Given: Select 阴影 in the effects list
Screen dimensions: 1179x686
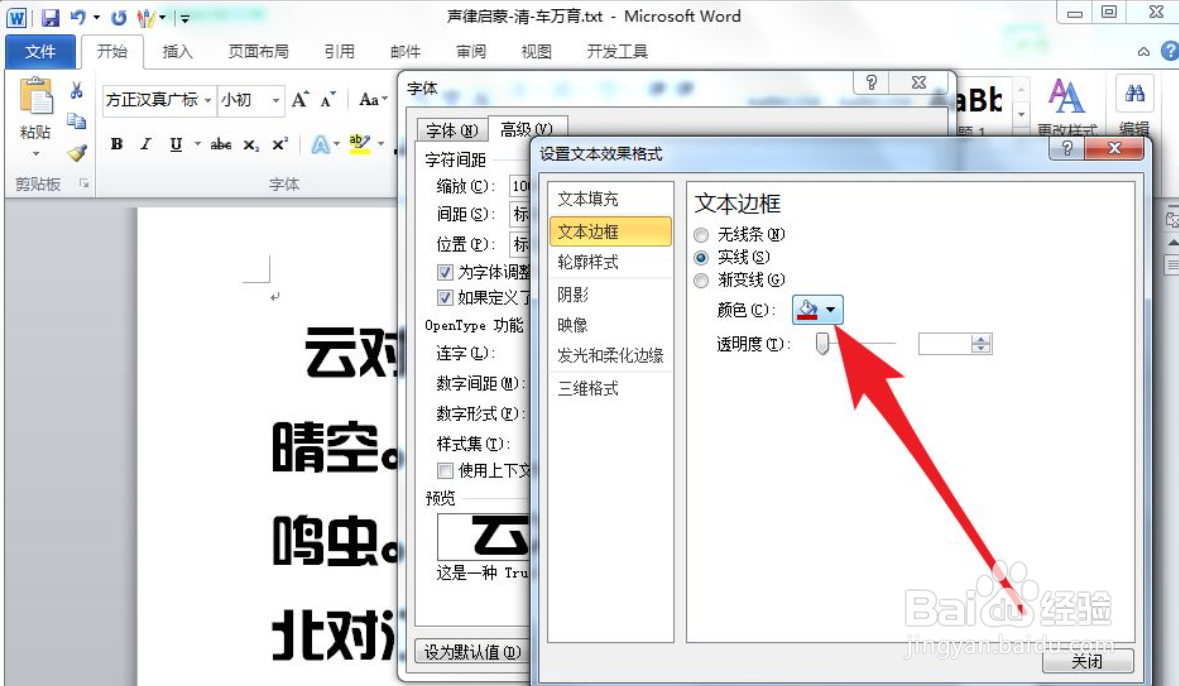Looking at the screenshot, I should (572, 294).
